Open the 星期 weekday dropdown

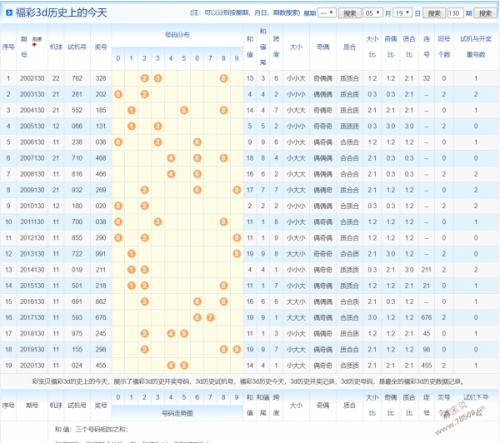(x=326, y=13)
